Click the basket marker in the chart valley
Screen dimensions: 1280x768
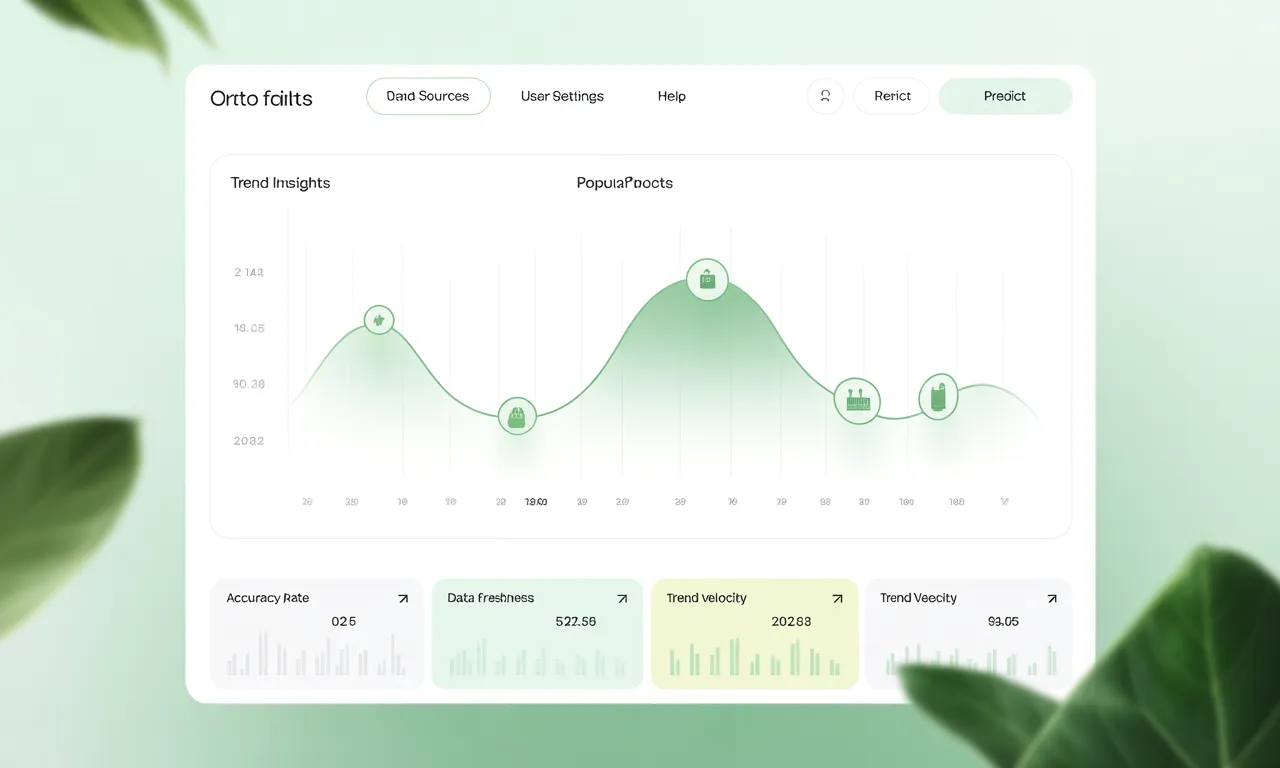(x=517, y=416)
